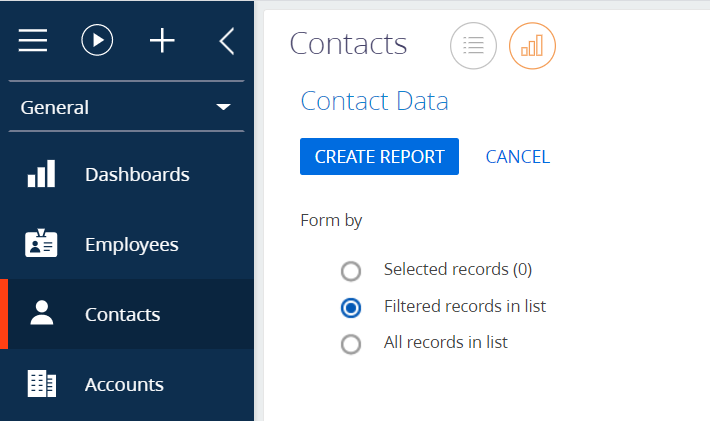Click the CANCEL link
The width and height of the screenshot is (710, 421).
[518, 157]
